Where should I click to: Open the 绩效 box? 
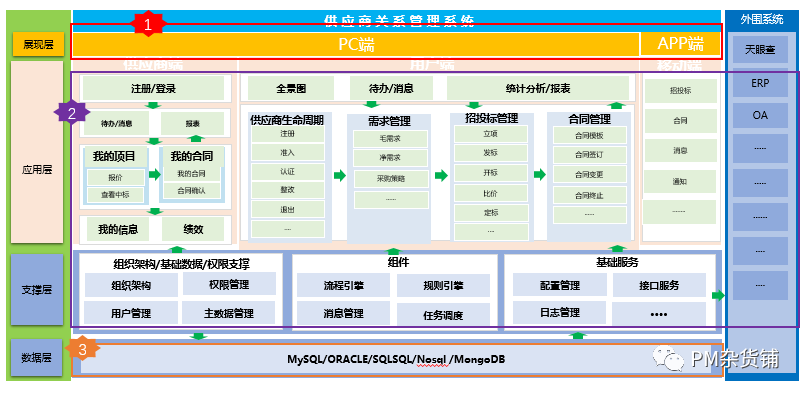193,229
